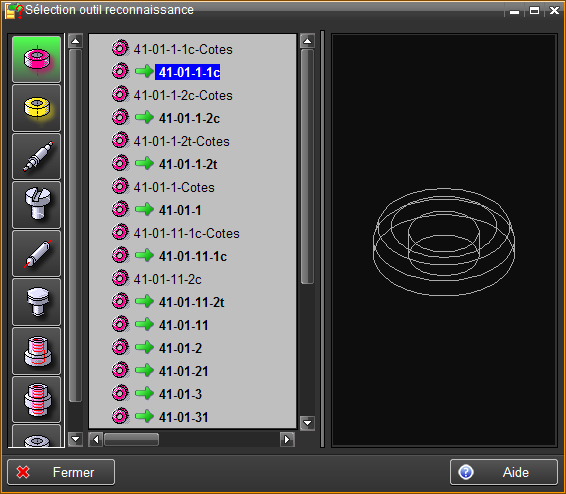
Task: Select the pink washer tool icon
Action: (36, 60)
